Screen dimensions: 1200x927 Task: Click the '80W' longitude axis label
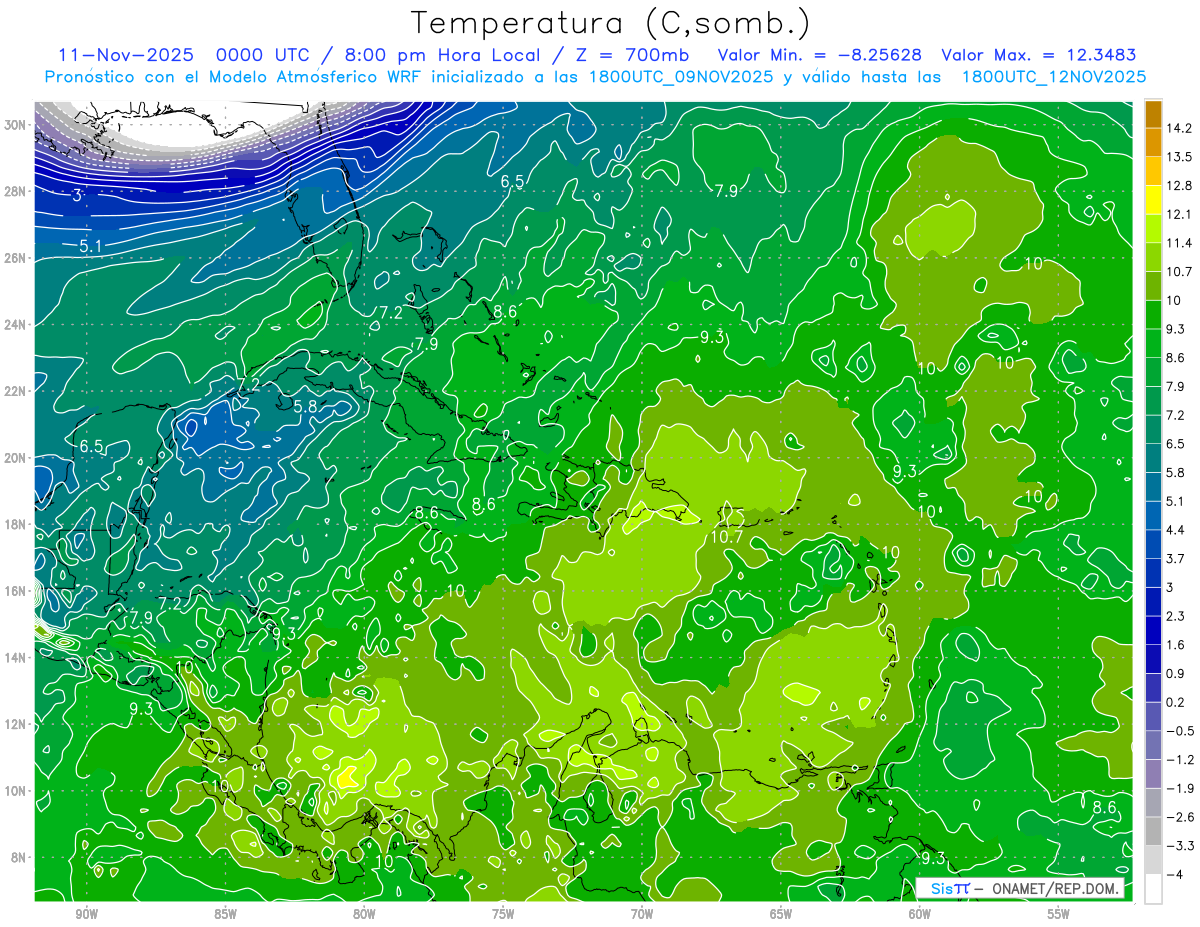364,913
